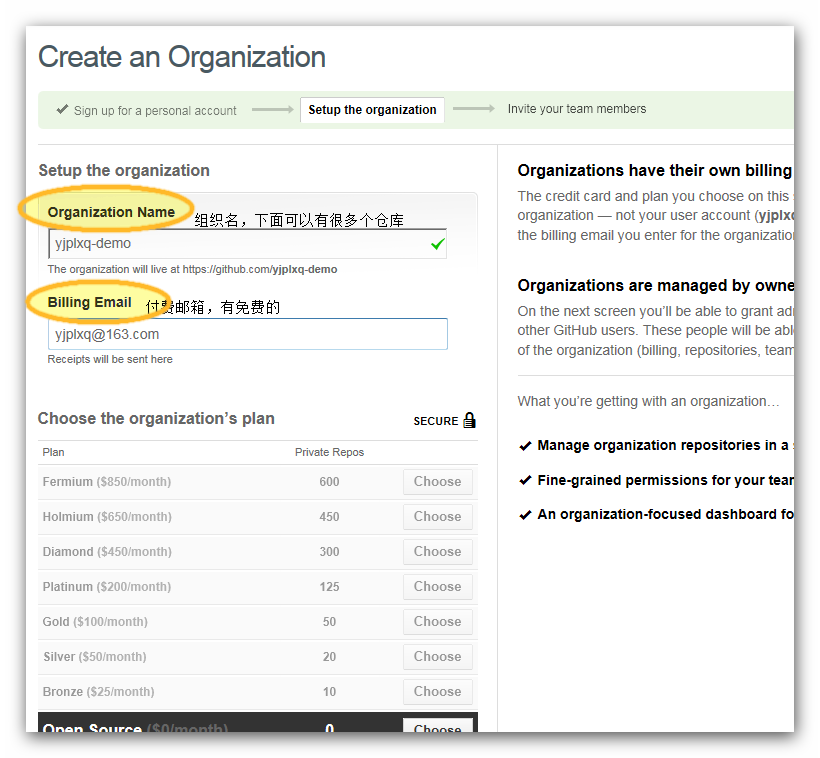Click the 'Plan' column header
The image size is (820, 758).
[53, 452]
